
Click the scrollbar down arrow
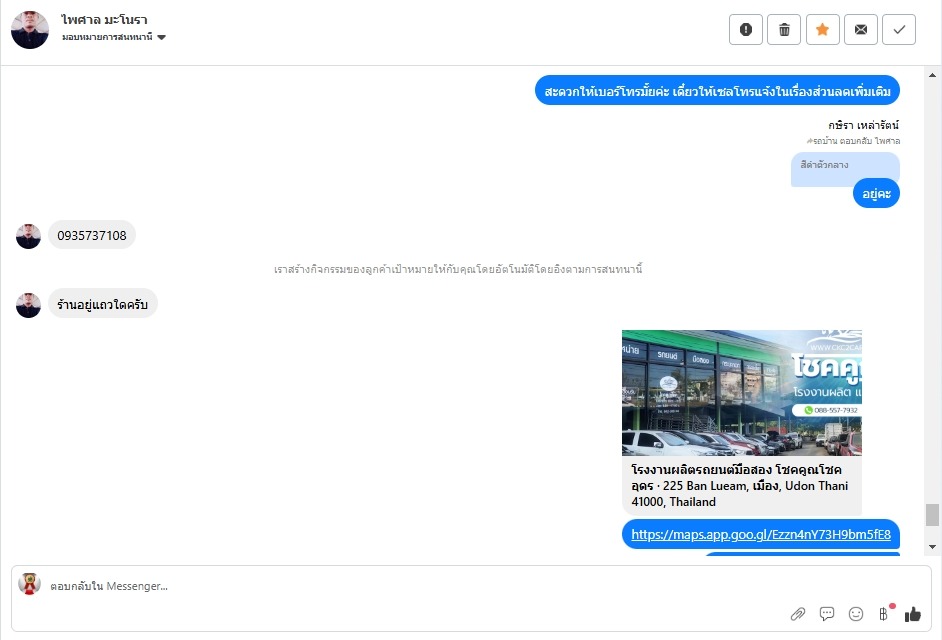click(932, 547)
